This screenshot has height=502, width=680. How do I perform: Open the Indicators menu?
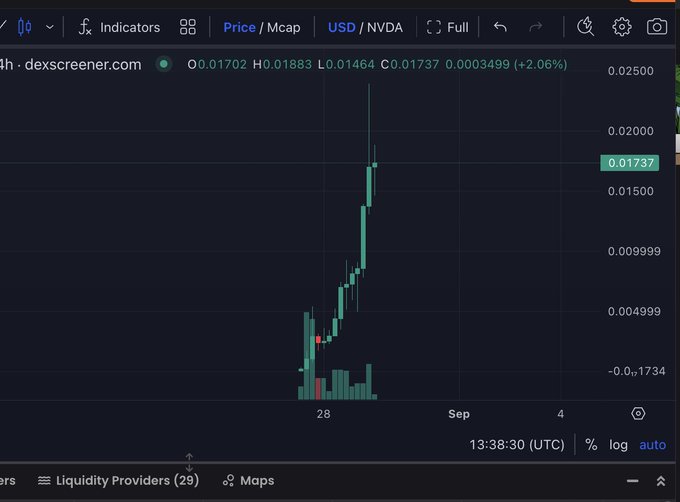tap(119, 27)
